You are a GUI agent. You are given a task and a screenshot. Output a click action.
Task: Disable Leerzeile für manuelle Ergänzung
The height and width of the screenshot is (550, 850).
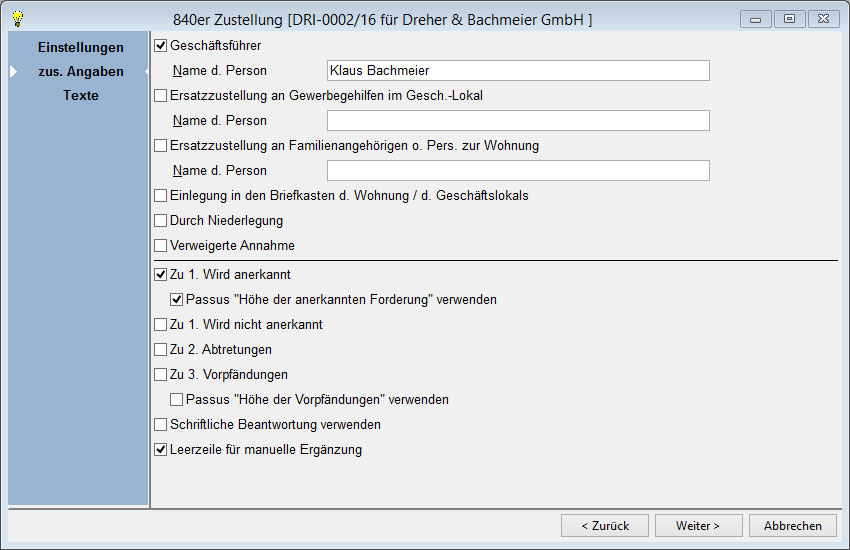pos(161,449)
